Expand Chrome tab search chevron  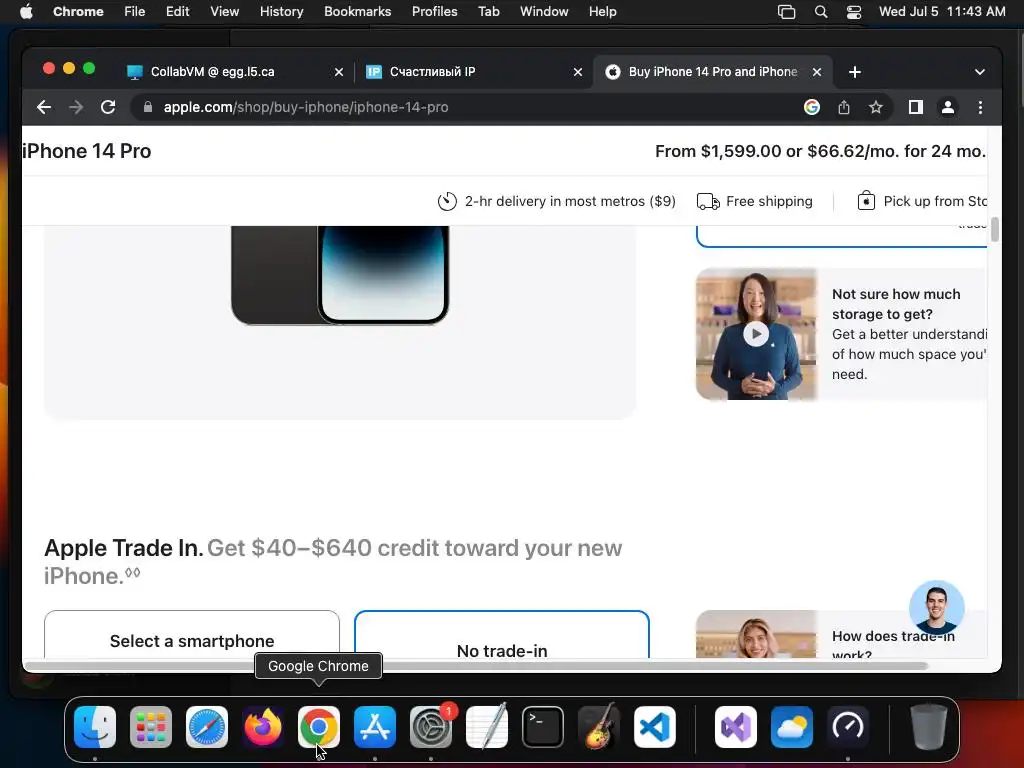point(980,72)
